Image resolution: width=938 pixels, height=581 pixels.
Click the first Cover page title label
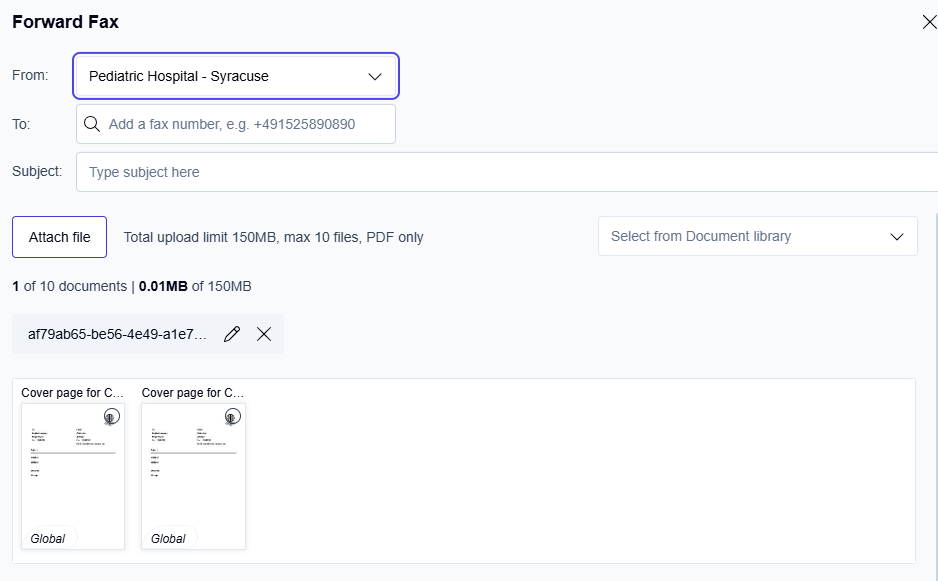(x=73, y=393)
